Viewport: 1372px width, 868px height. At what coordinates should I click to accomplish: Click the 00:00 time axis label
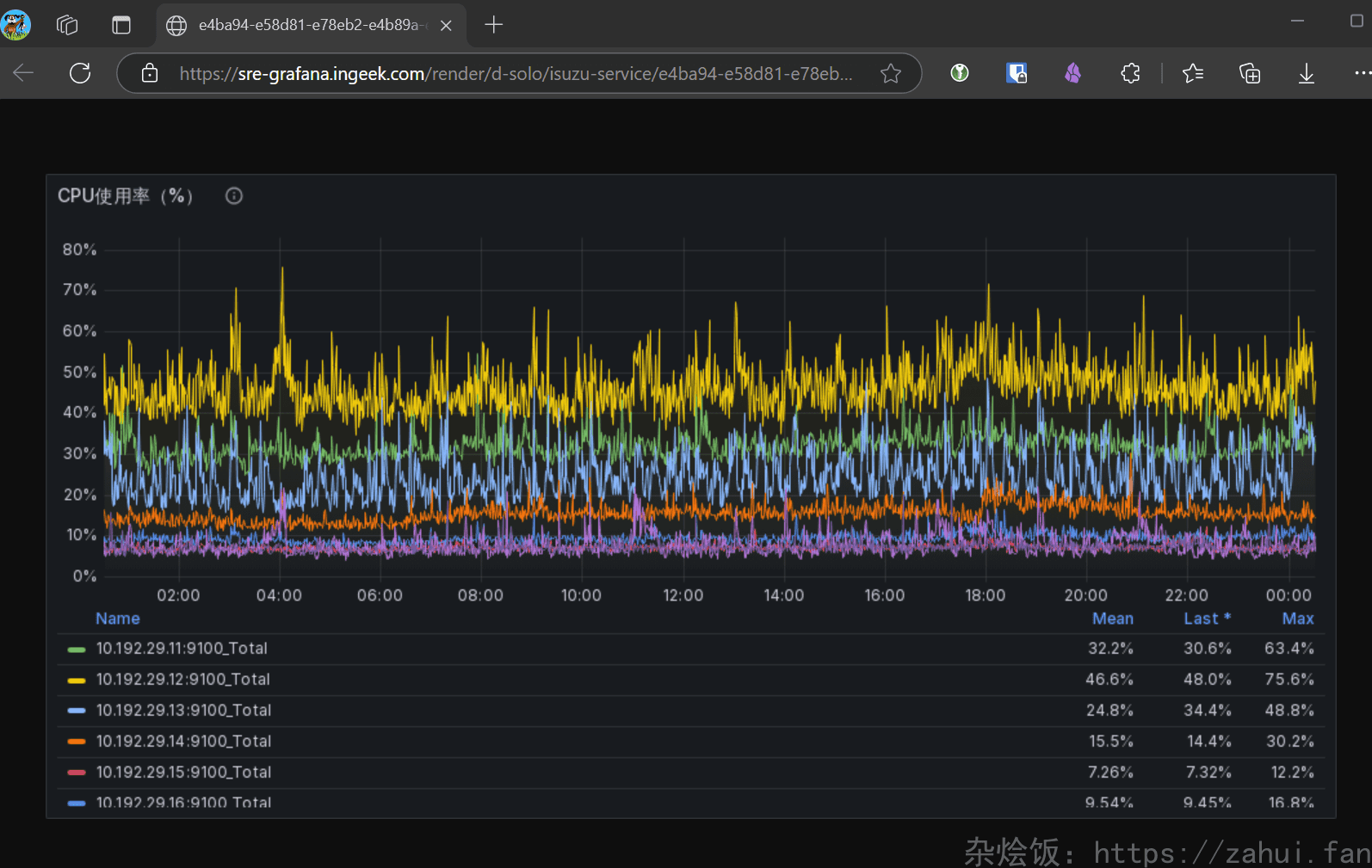tap(1289, 595)
